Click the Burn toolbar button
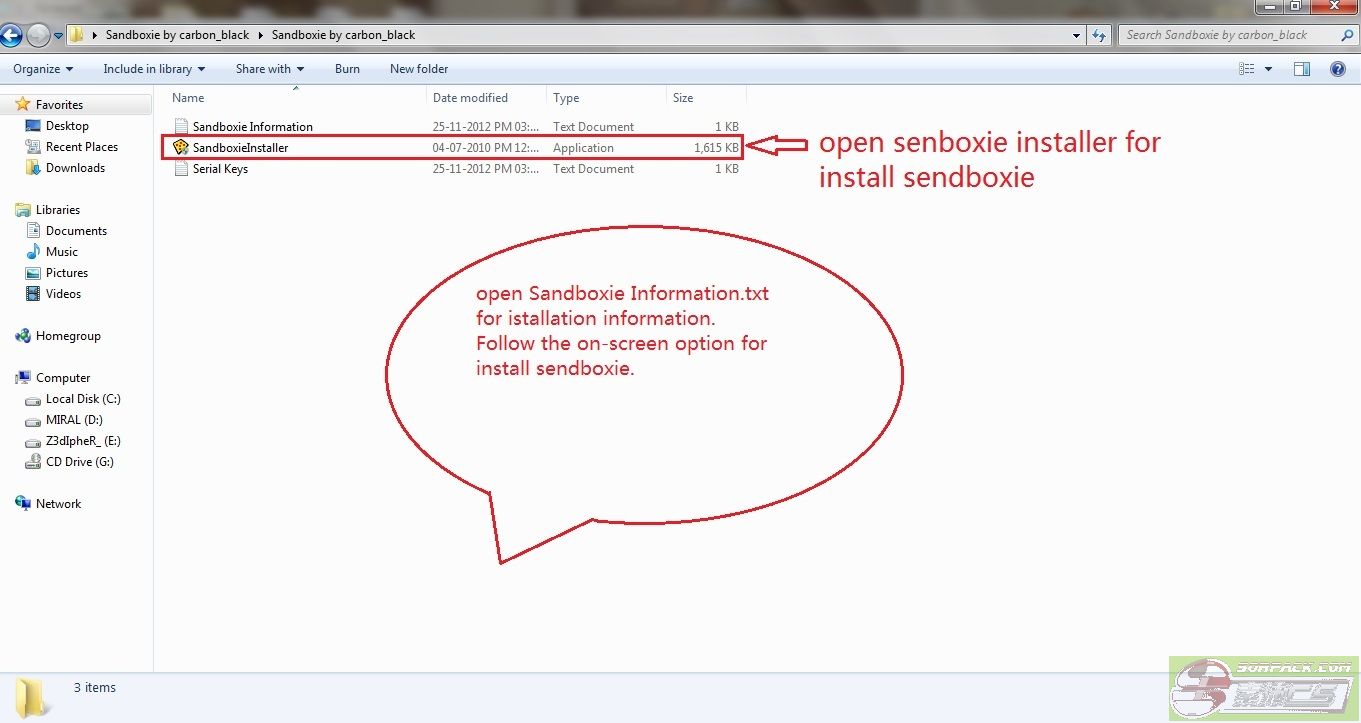Viewport: 1361px width, 723px height. pyautogui.click(x=347, y=69)
